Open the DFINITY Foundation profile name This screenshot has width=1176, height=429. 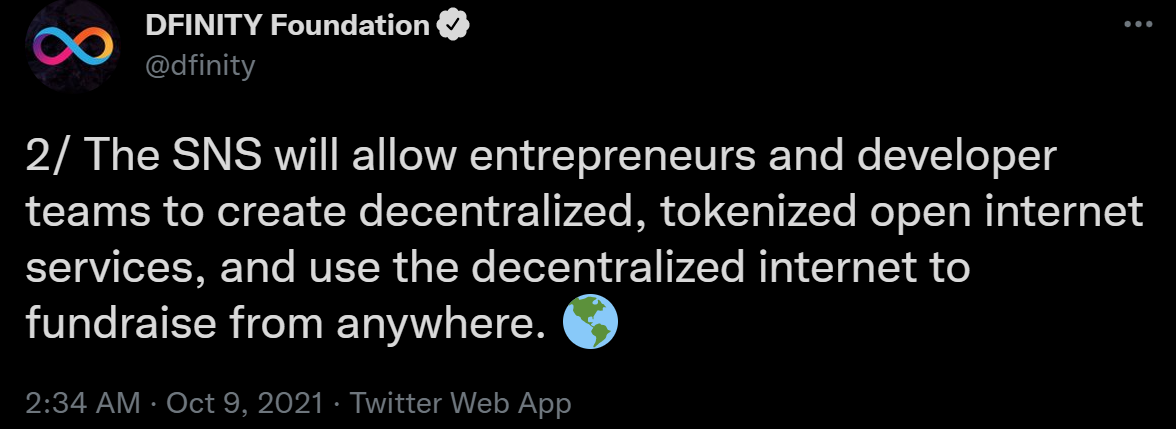coord(287,26)
